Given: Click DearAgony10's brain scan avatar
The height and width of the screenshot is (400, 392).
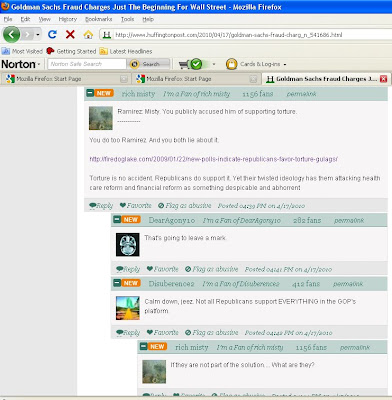Looking at the screenshot, I should pos(128,245).
